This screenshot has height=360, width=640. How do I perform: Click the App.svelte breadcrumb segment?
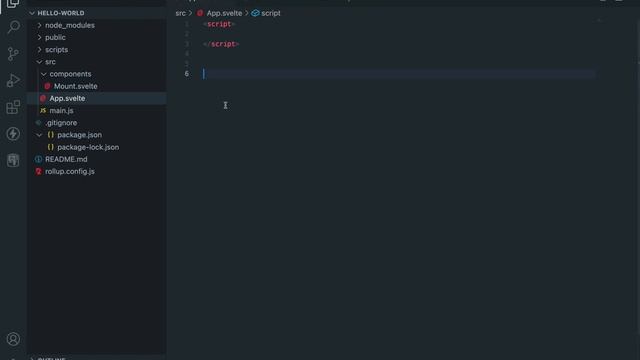tap(224, 13)
